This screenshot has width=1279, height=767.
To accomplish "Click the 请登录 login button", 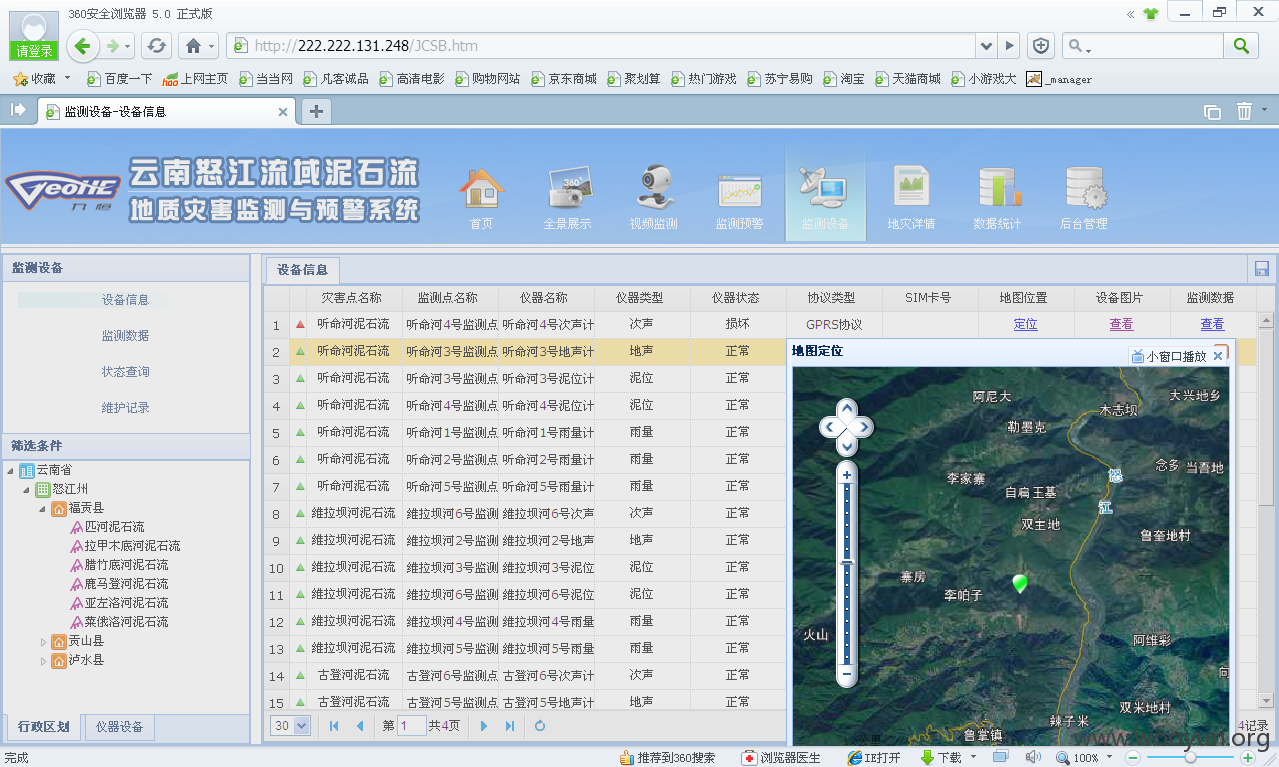I will (34, 51).
